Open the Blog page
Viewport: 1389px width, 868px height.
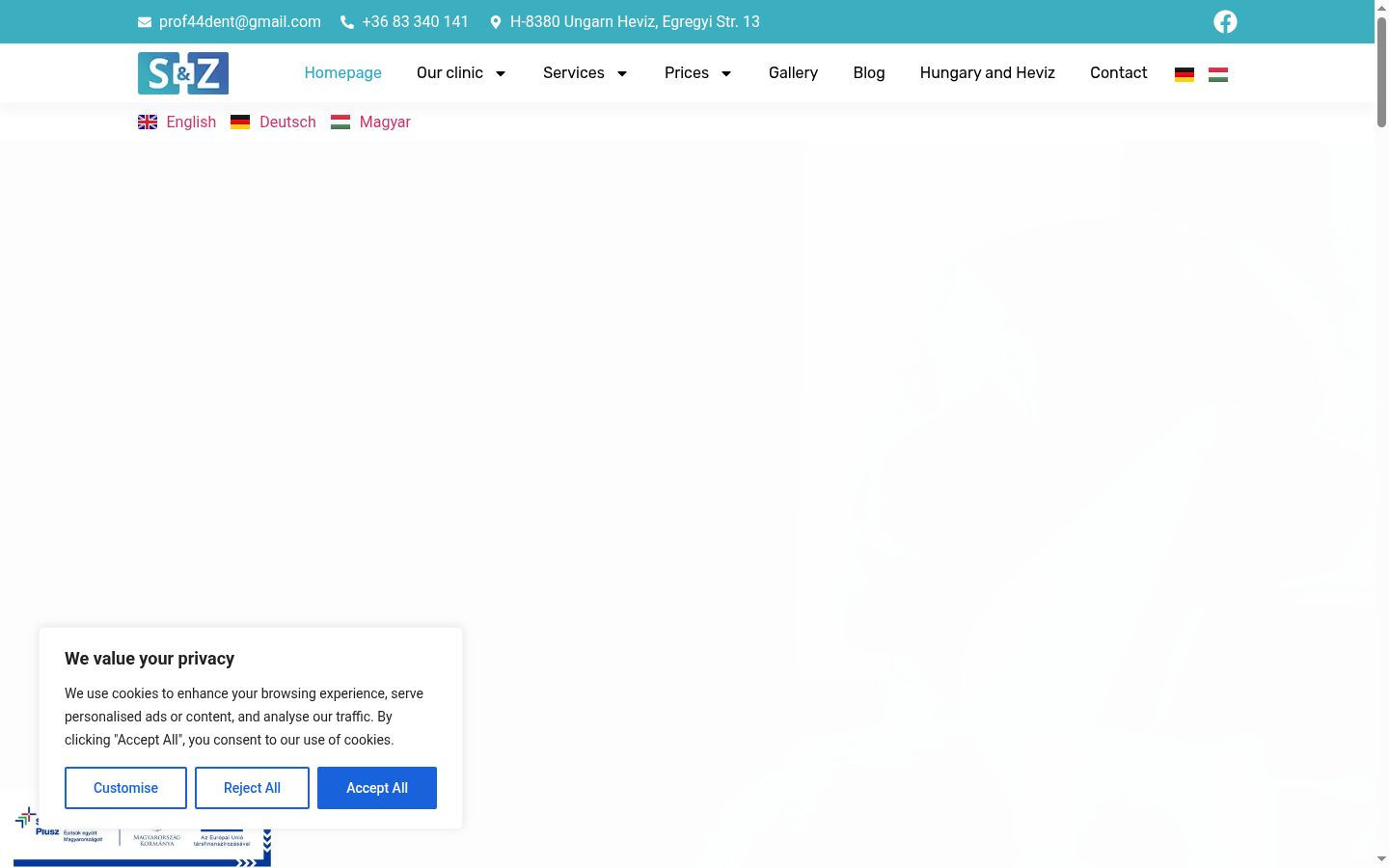pyautogui.click(x=869, y=73)
